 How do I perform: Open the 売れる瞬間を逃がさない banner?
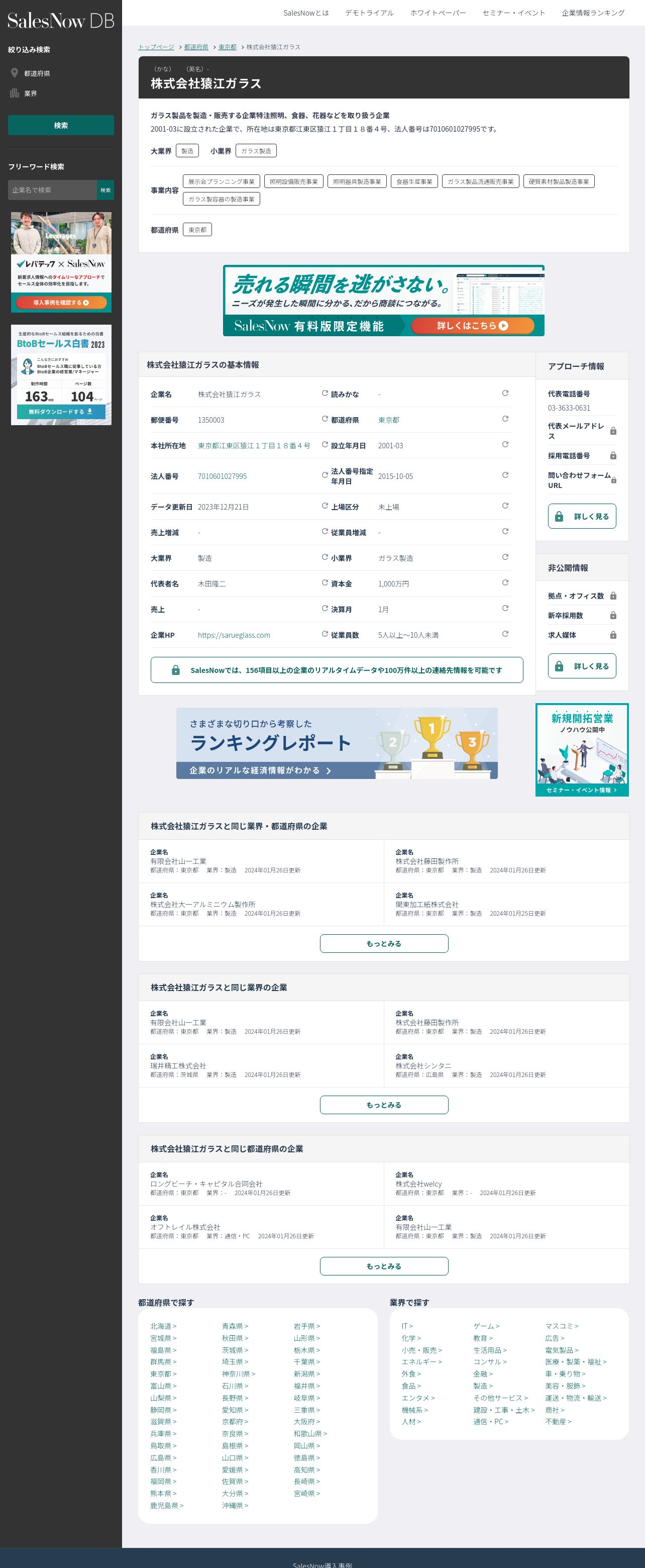[x=383, y=301]
